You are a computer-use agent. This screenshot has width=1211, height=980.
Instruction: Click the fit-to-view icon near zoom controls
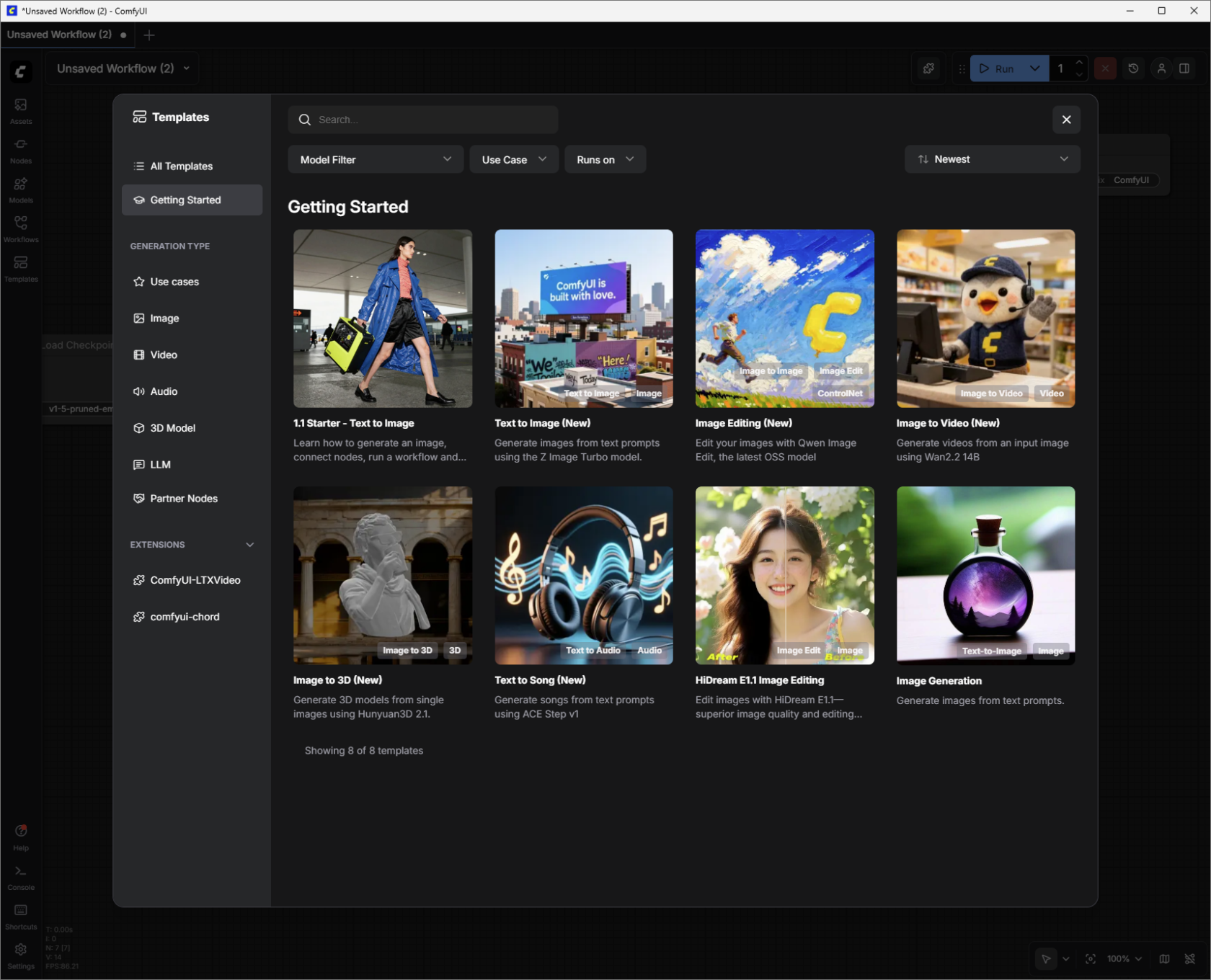click(1091, 959)
